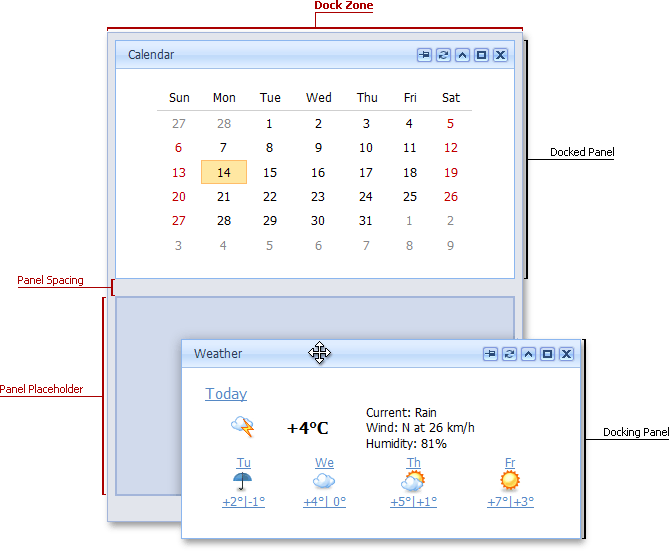Image resolution: width=669 pixels, height=553 pixels.
Task: Click Current: Rain text
Action: [401, 413]
